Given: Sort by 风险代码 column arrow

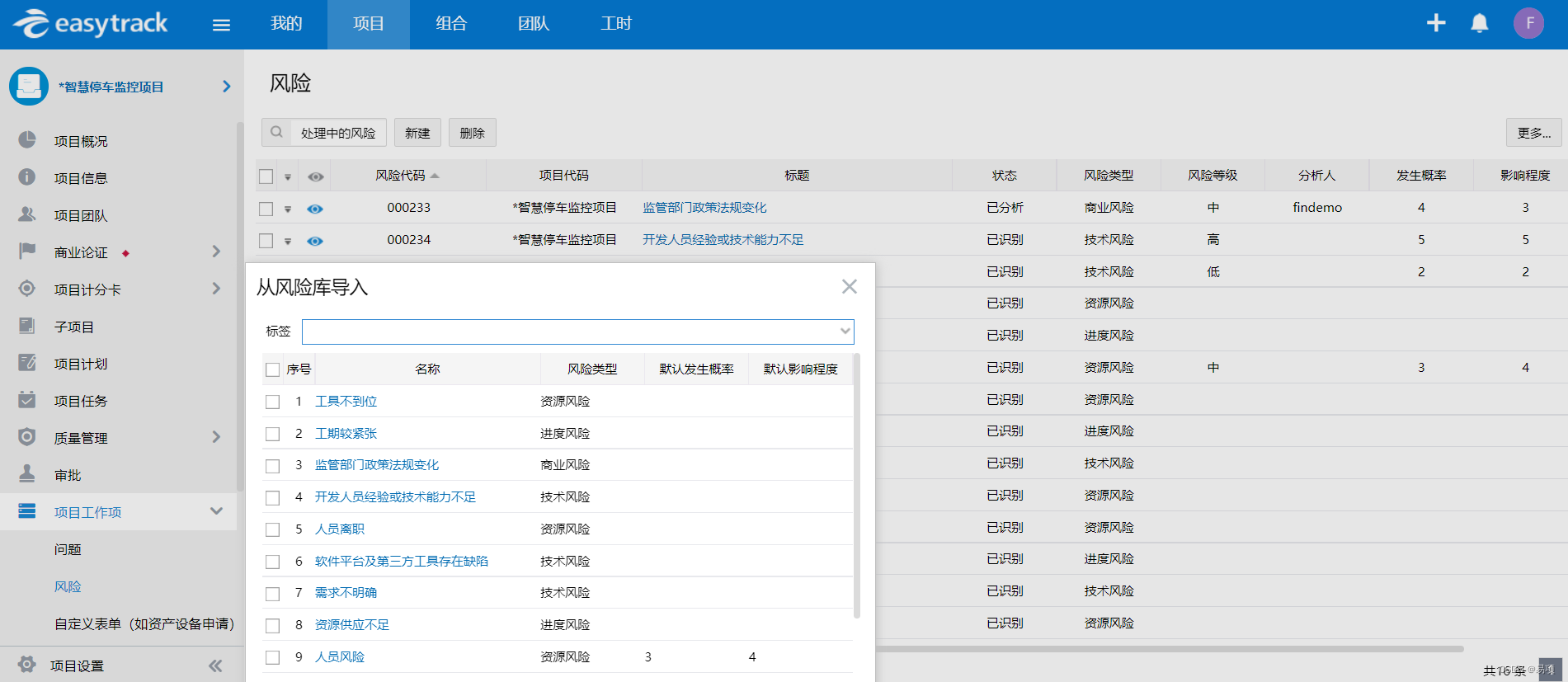Looking at the screenshot, I should [435, 176].
